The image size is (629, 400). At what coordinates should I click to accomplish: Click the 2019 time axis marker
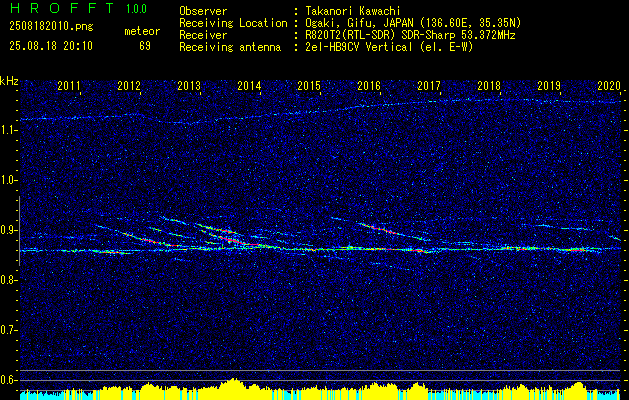coord(549,85)
